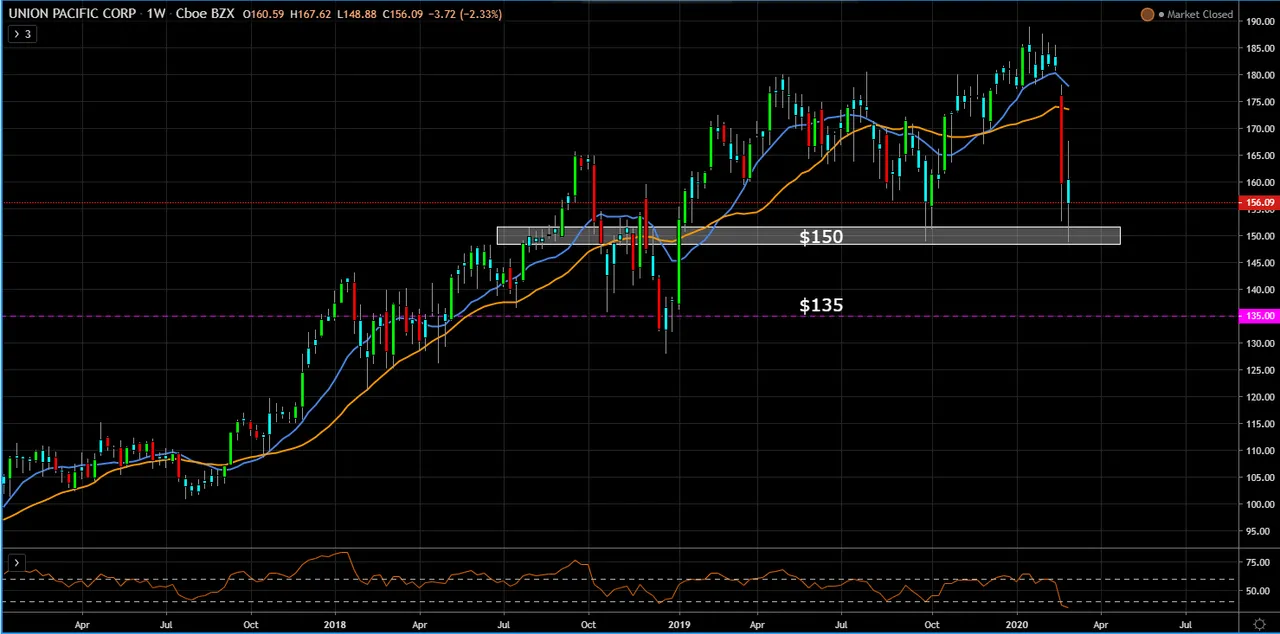Expand the collapsed indicators legend showing 3
Screen dimensions: 1280x634
[21, 34]
